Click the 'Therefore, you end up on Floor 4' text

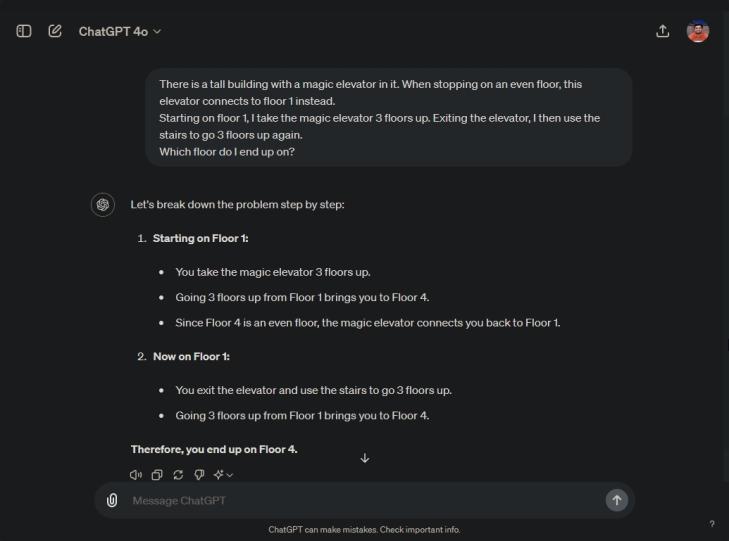pyautogui.click(x=214, y=449)
